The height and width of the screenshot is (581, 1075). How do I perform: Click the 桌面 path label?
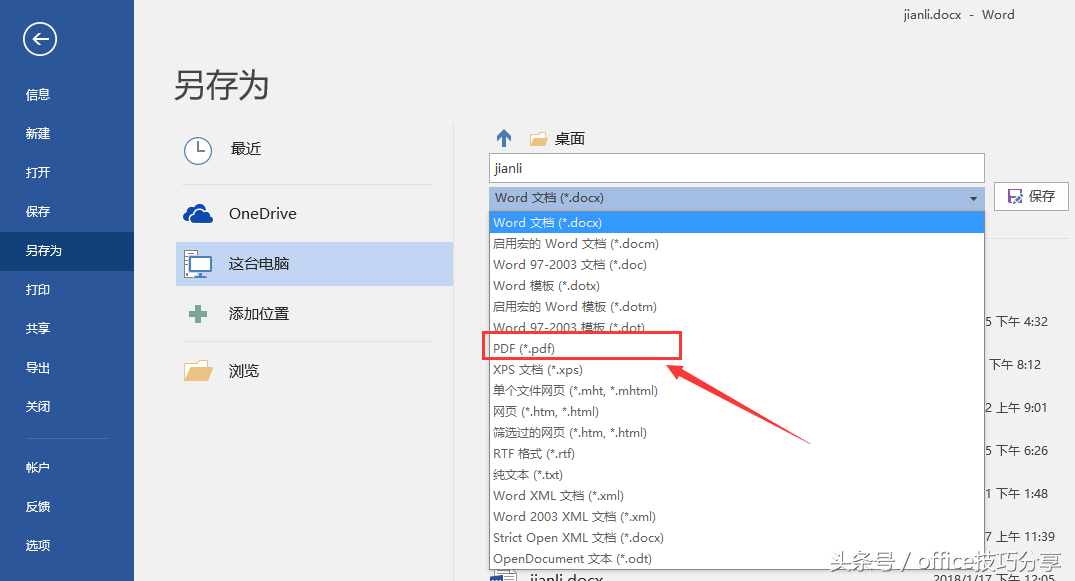[570, 139]
